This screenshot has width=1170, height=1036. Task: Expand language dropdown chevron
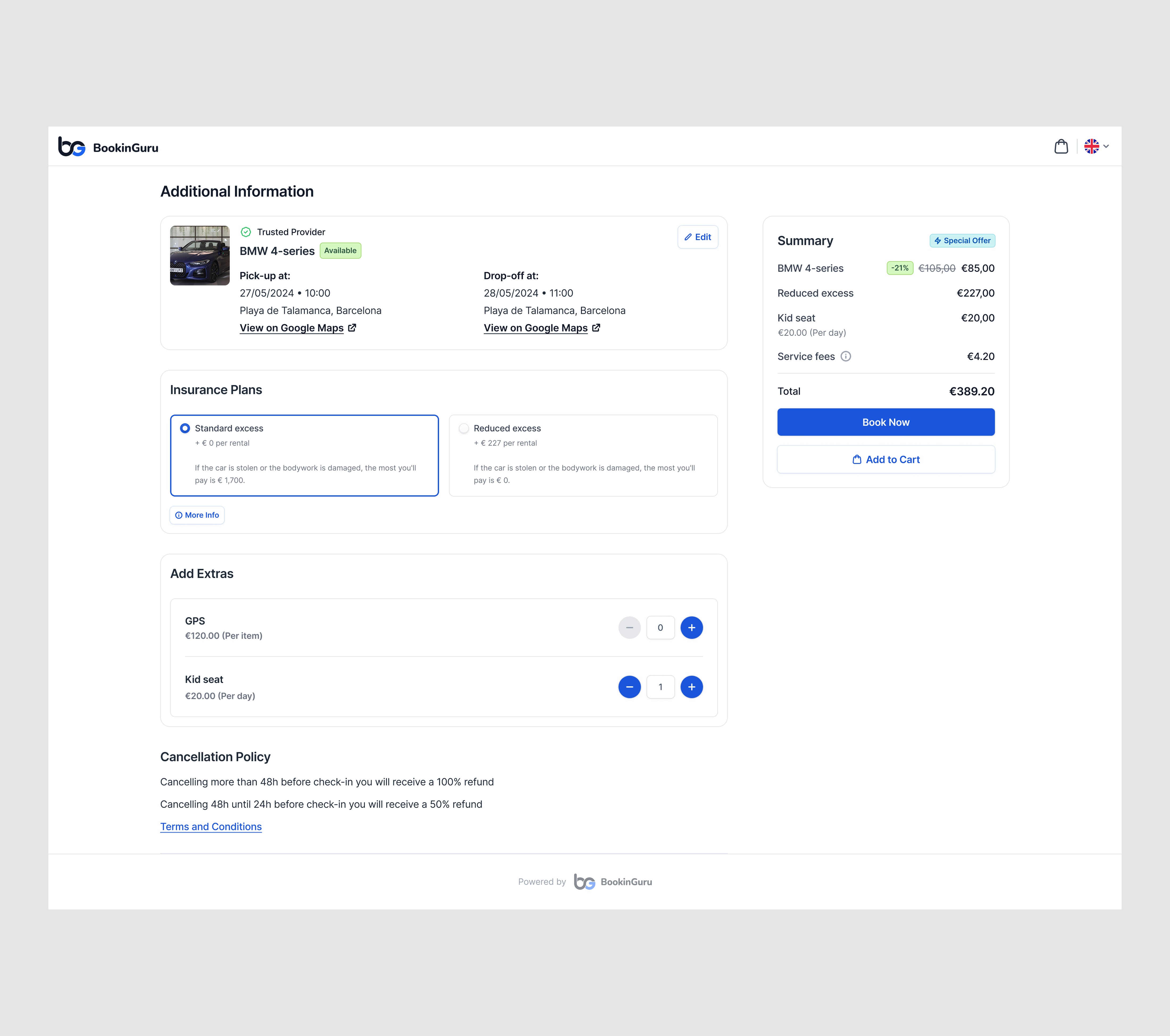[x=1106, y=147]
